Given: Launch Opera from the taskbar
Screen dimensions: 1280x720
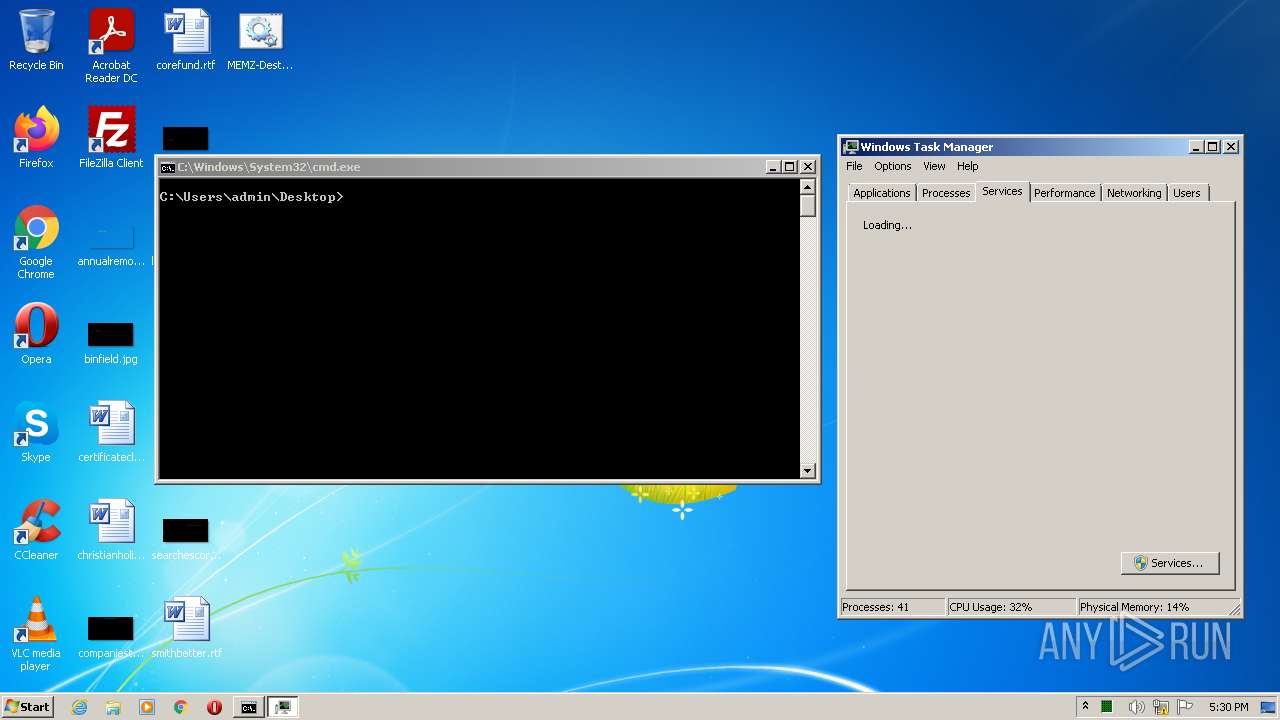Looking at the screenshot, I should pyautogui.click(x=214, y=707).
